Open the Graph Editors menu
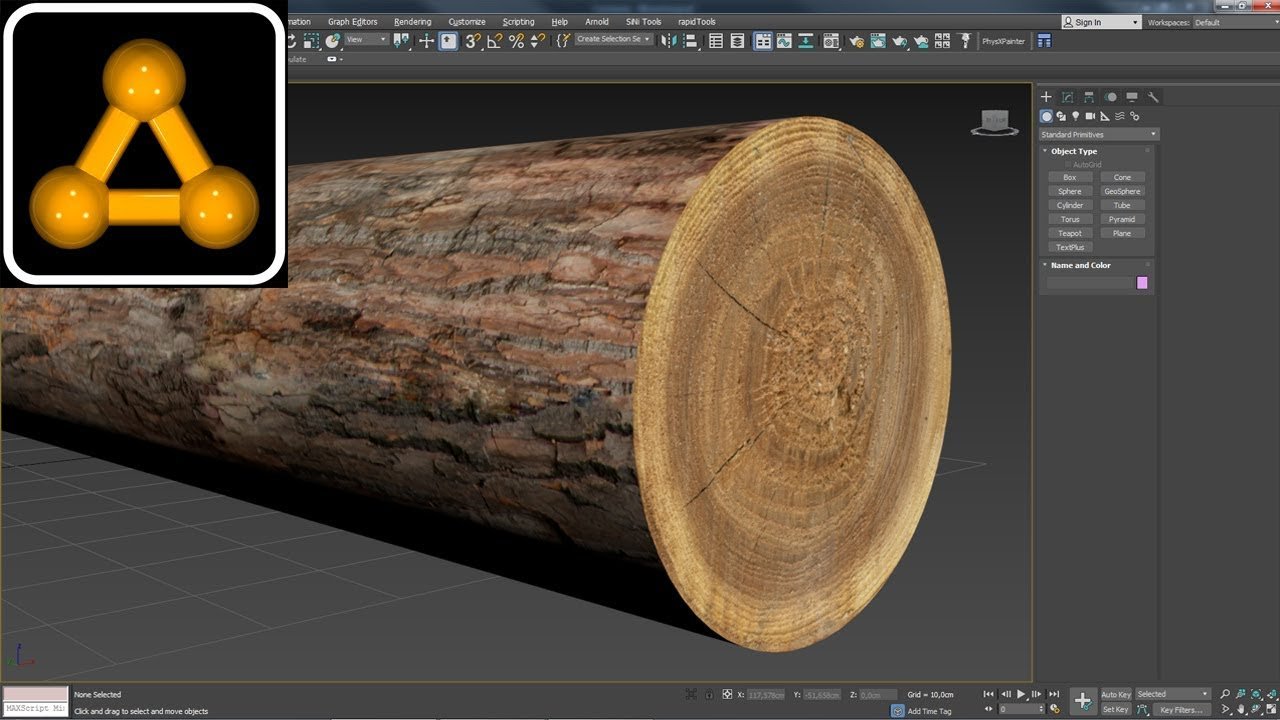The height and width of the screenshot is (720, 1280). tap(353, 22)
